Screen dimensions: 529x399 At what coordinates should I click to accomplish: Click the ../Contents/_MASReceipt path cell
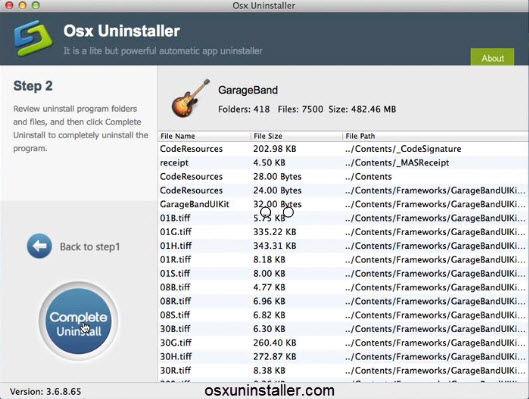tap(397, 163)
